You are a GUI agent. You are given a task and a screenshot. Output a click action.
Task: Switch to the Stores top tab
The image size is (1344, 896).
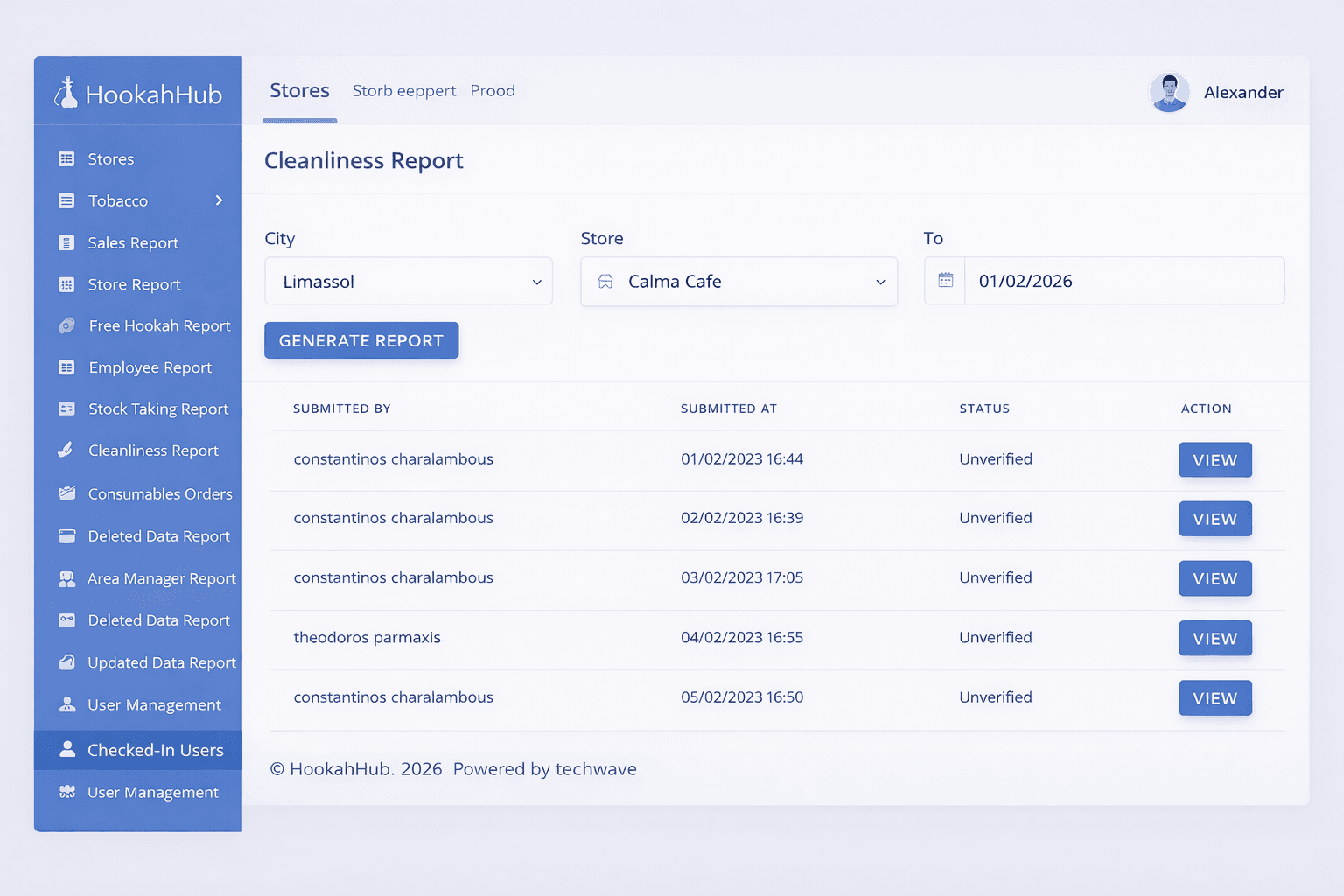click(299, 91)
